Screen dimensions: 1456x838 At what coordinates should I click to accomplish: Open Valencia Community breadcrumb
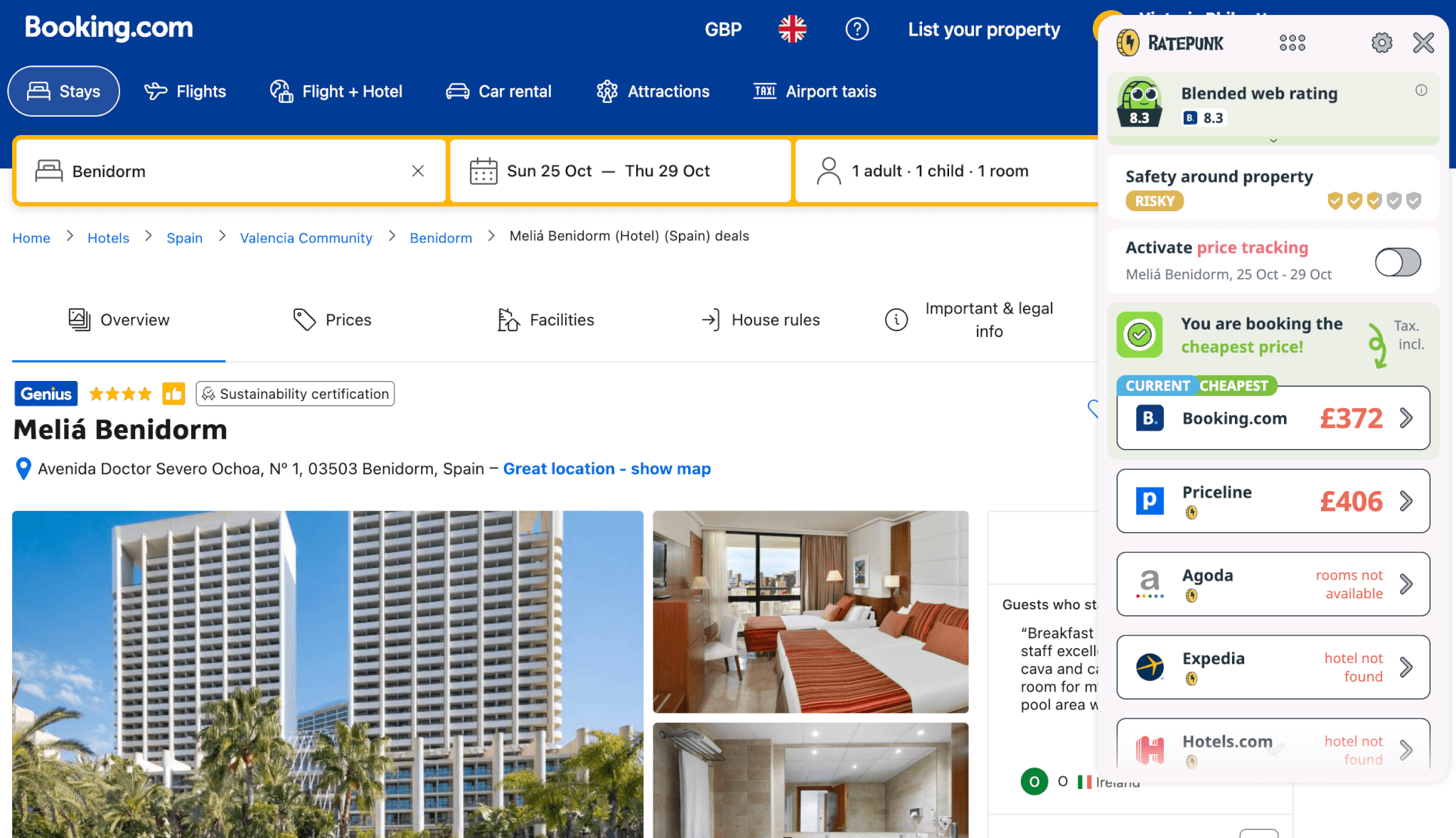tap(306, 237)
